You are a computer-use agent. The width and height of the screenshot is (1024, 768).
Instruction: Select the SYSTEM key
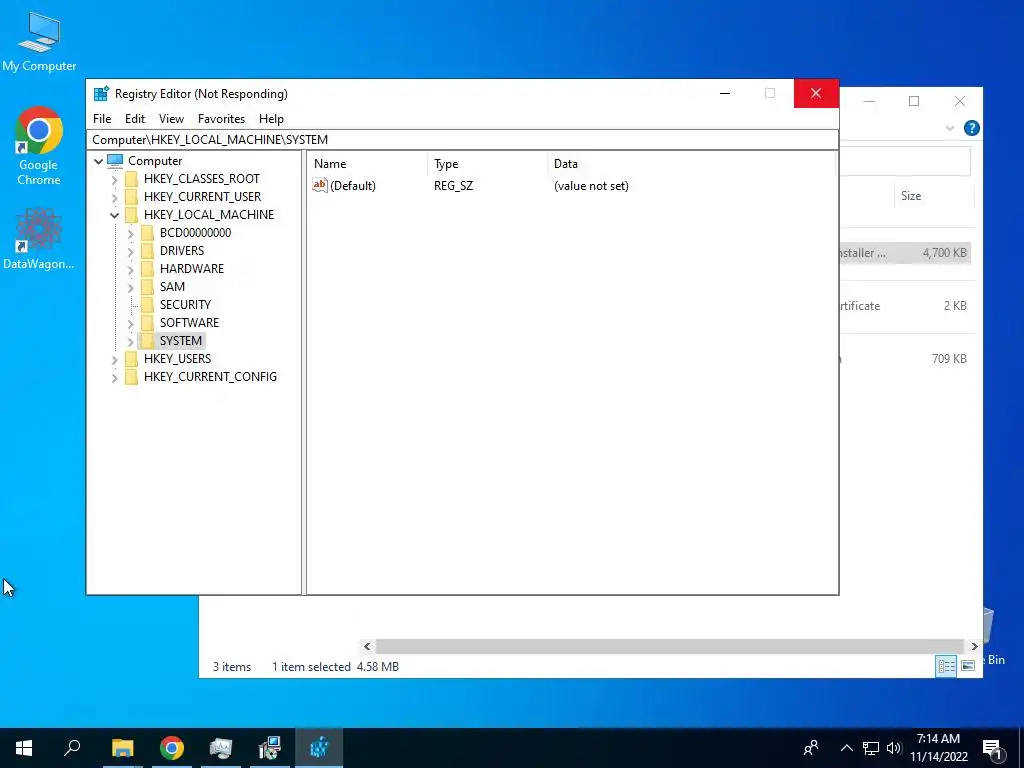coord(181,341)
